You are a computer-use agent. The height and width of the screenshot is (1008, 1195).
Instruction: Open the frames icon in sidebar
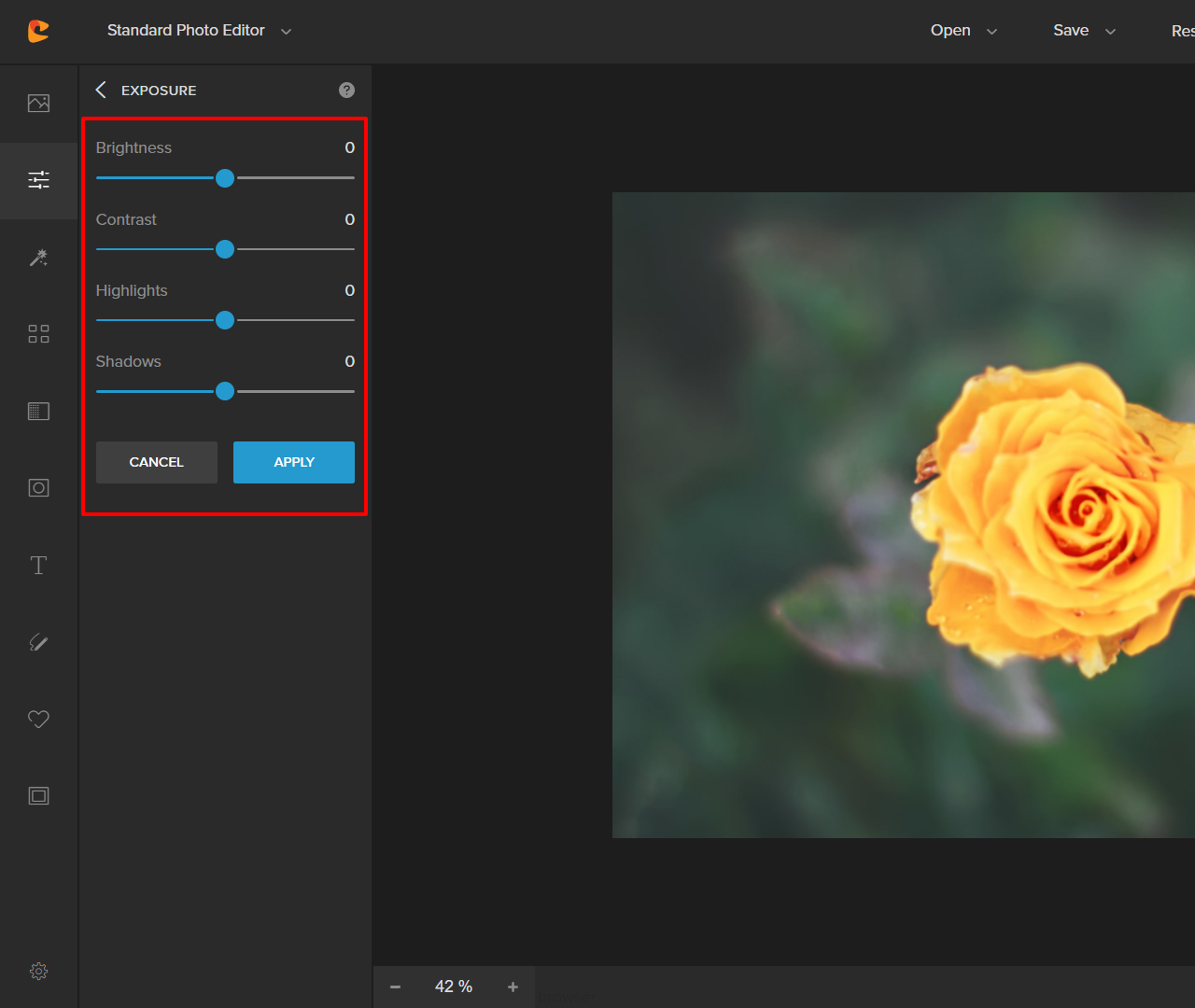click(x=38, y=796)
